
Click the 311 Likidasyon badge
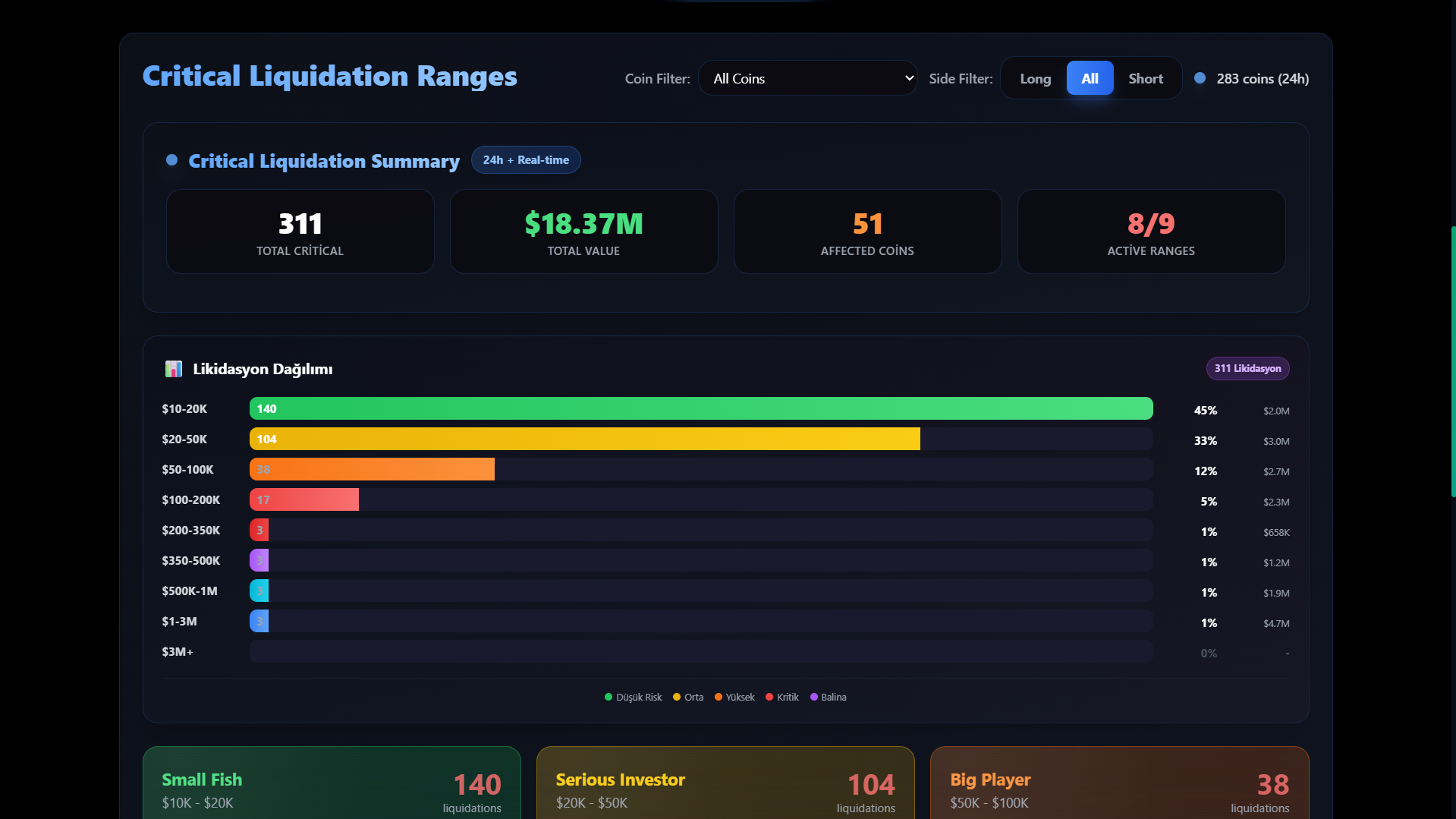pyautogui.click(x=1247, y=368)
